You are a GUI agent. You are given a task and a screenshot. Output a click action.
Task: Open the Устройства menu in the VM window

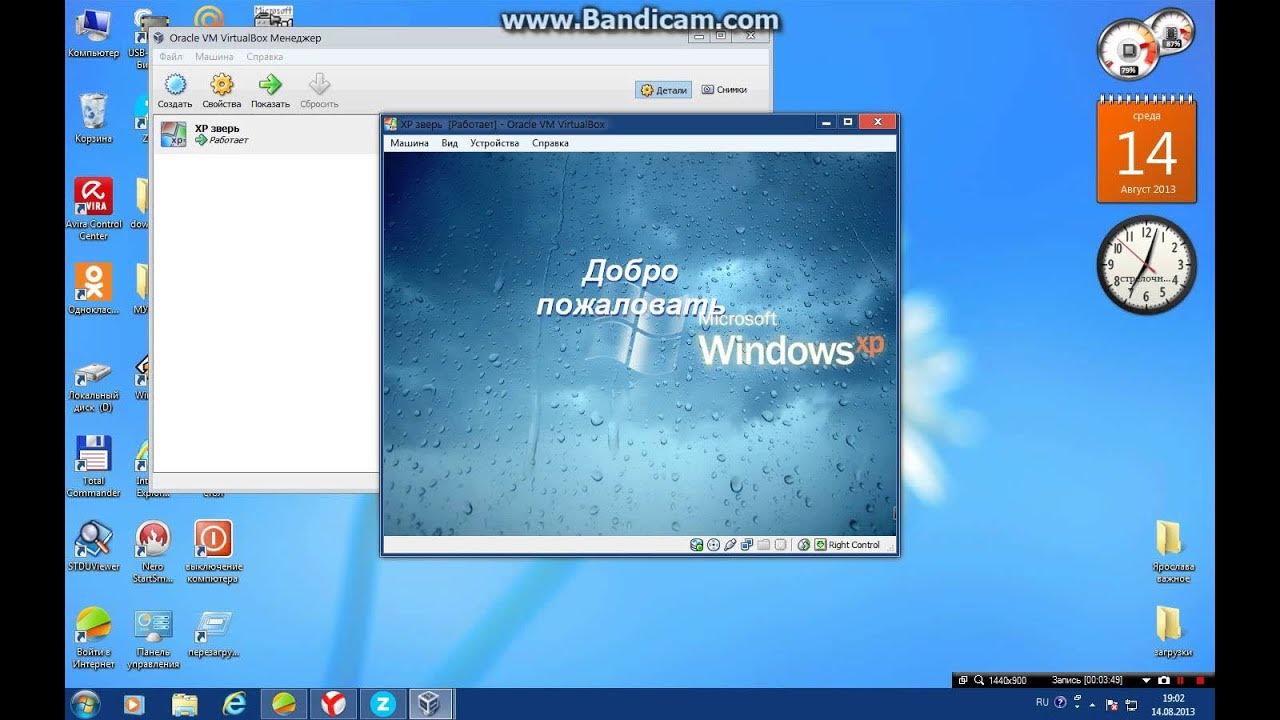click(495, 143)
